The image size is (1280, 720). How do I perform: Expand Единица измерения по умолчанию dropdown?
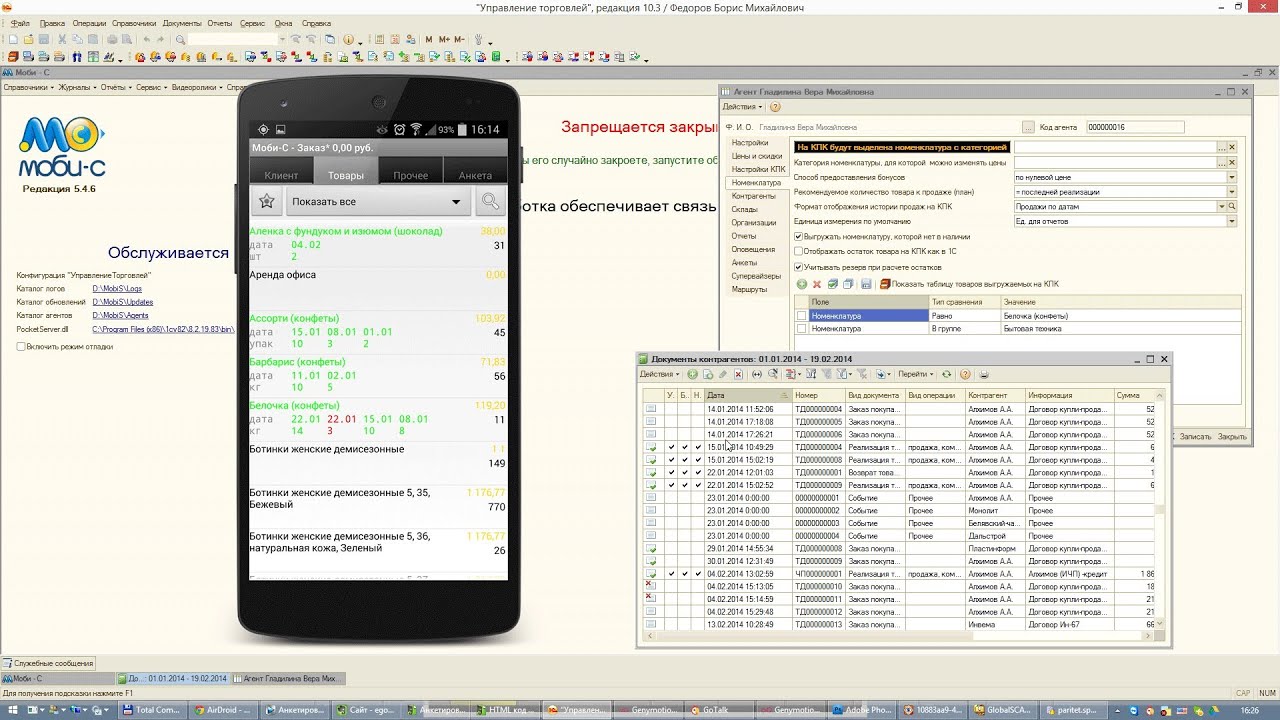pyautogui.click(x=1232, y=222)
